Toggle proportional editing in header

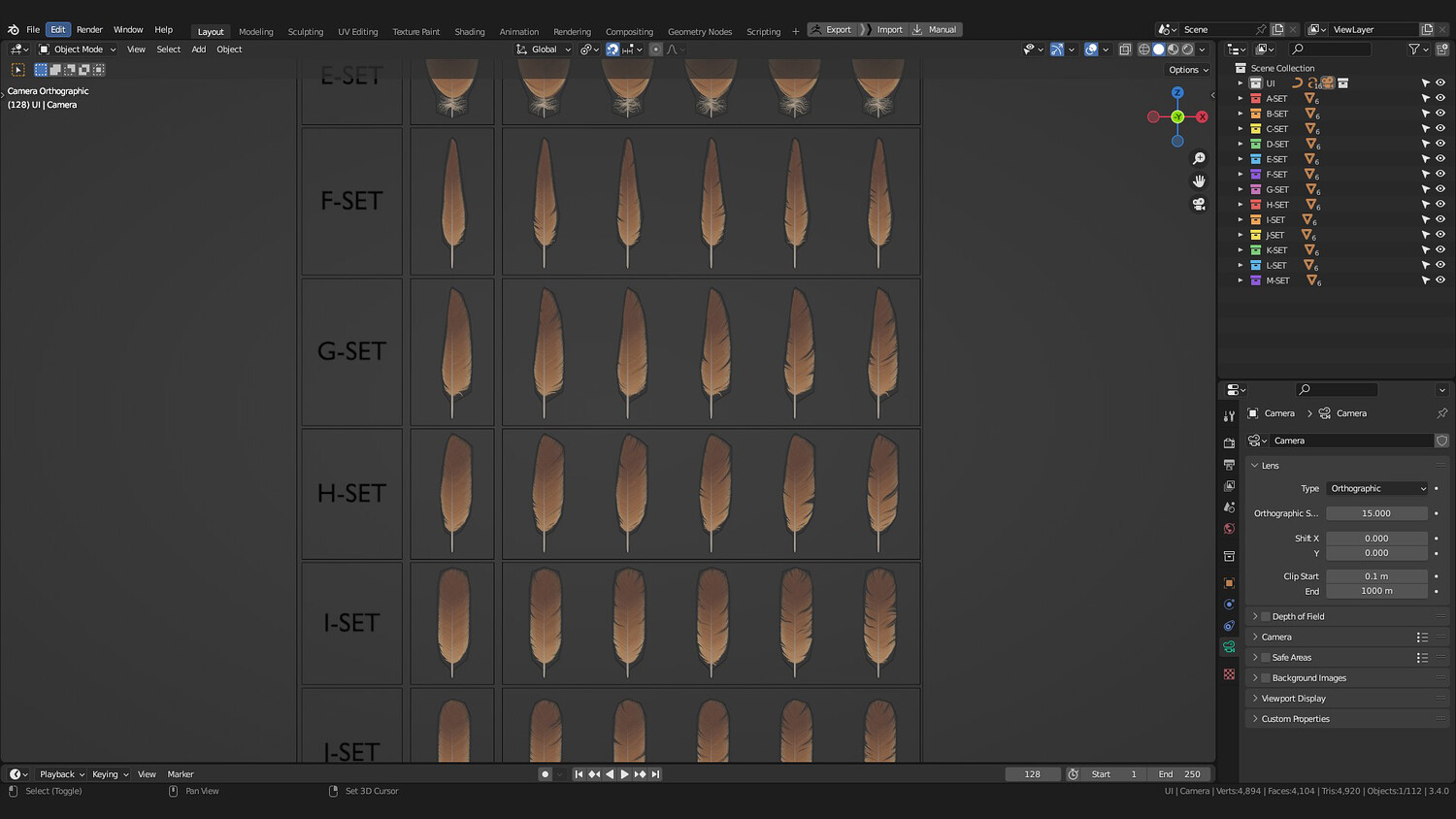pyautogui.click(x=655, y=49)
